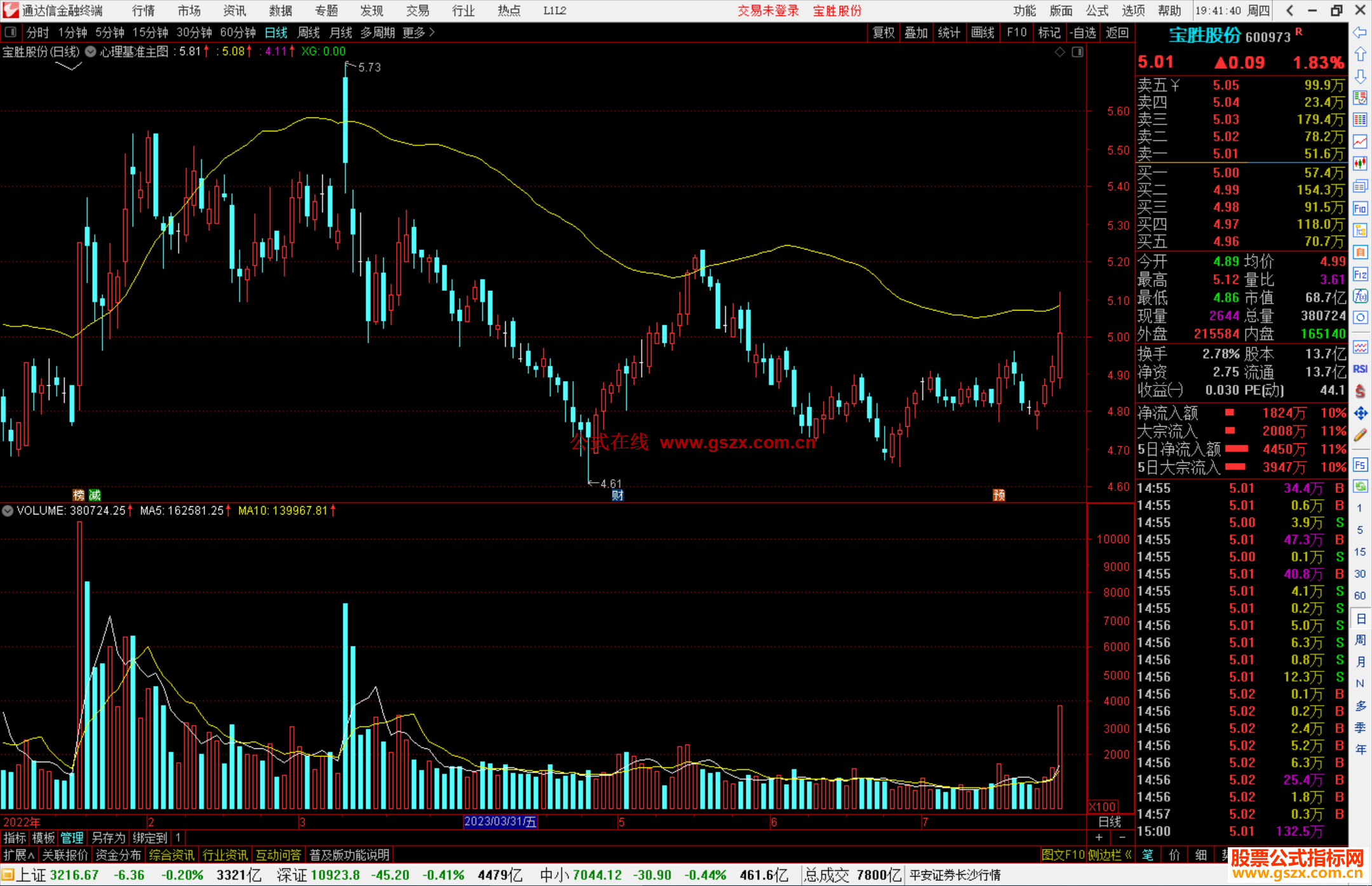Open the 行情 menu
Screen dimensions: 1372x886
point(143,11)
